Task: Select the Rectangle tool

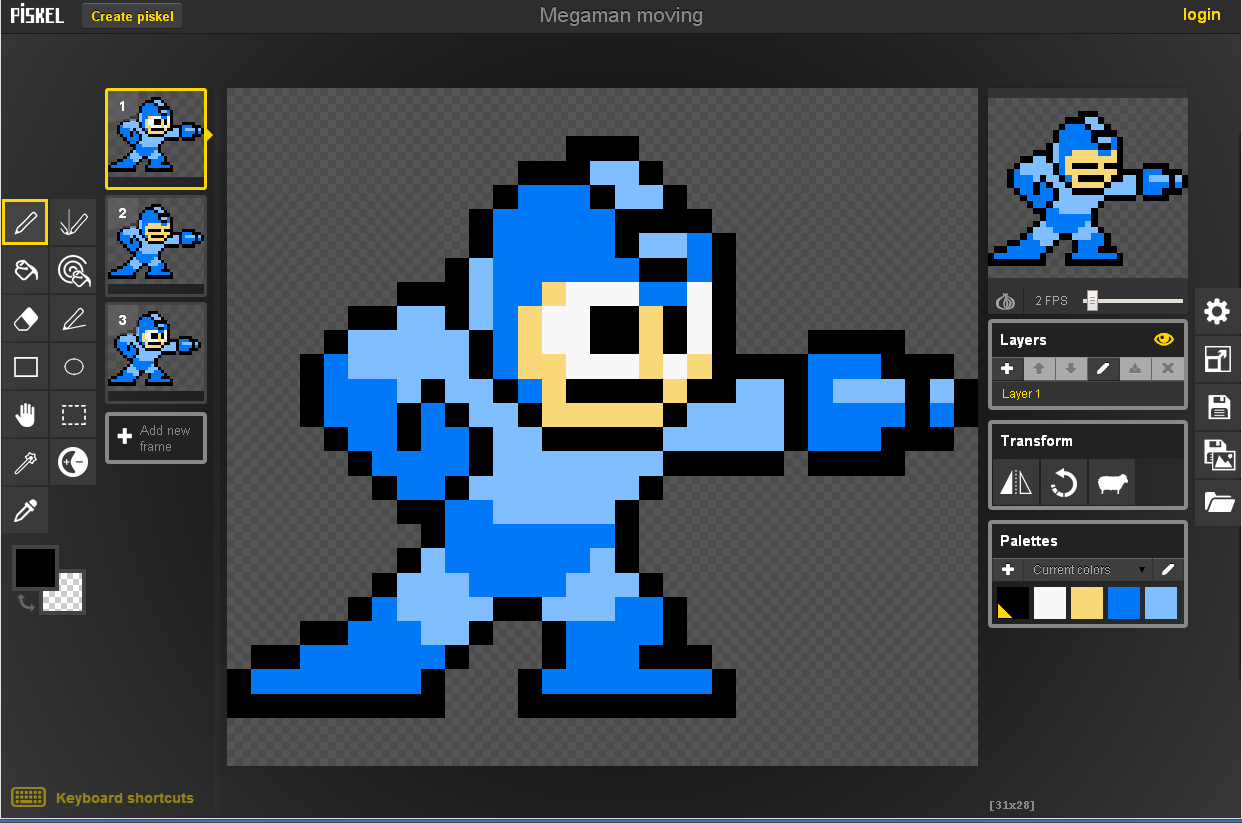Action: (x=25, y=366)
